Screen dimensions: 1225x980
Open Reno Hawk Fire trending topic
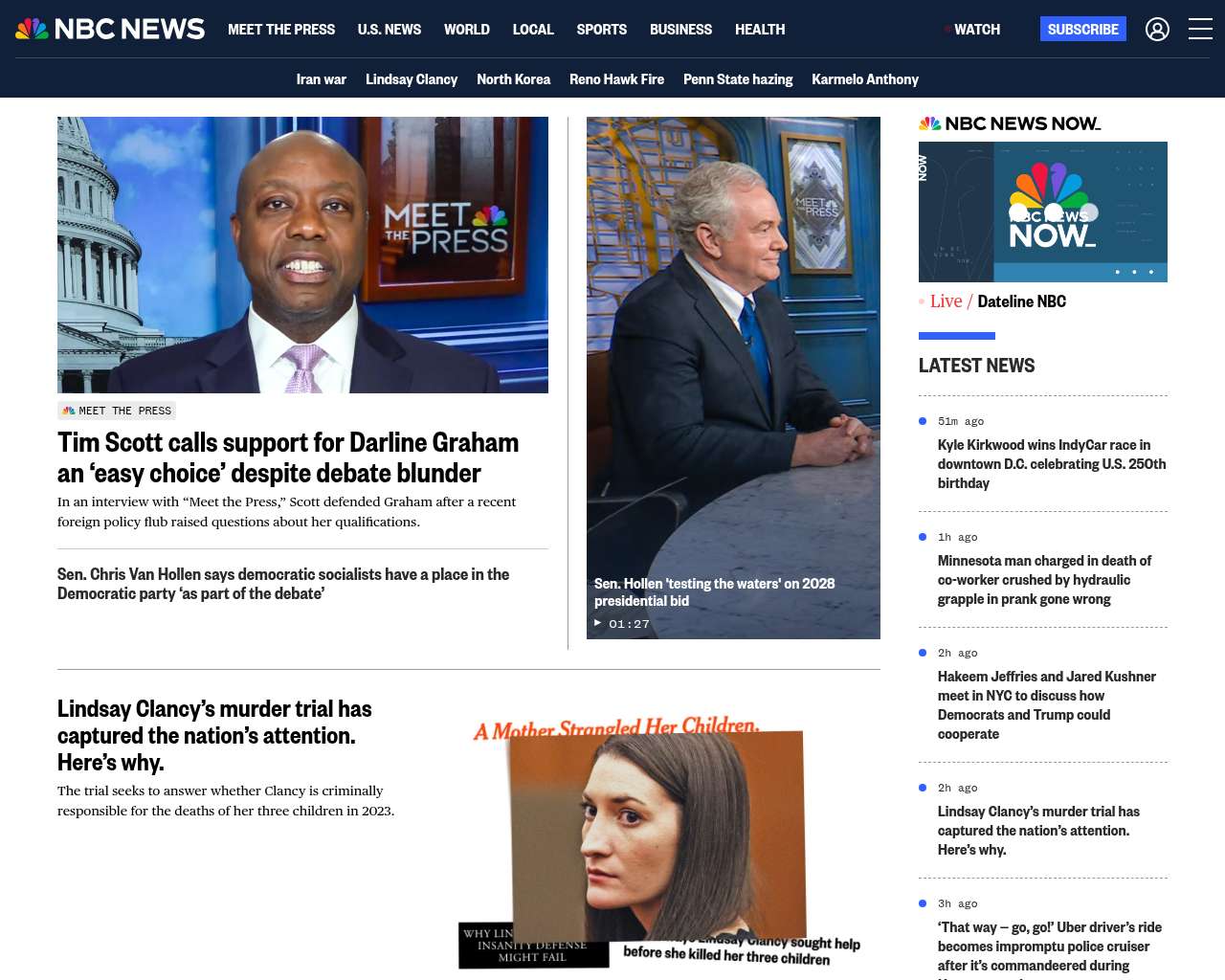click(x=616, y=79)
